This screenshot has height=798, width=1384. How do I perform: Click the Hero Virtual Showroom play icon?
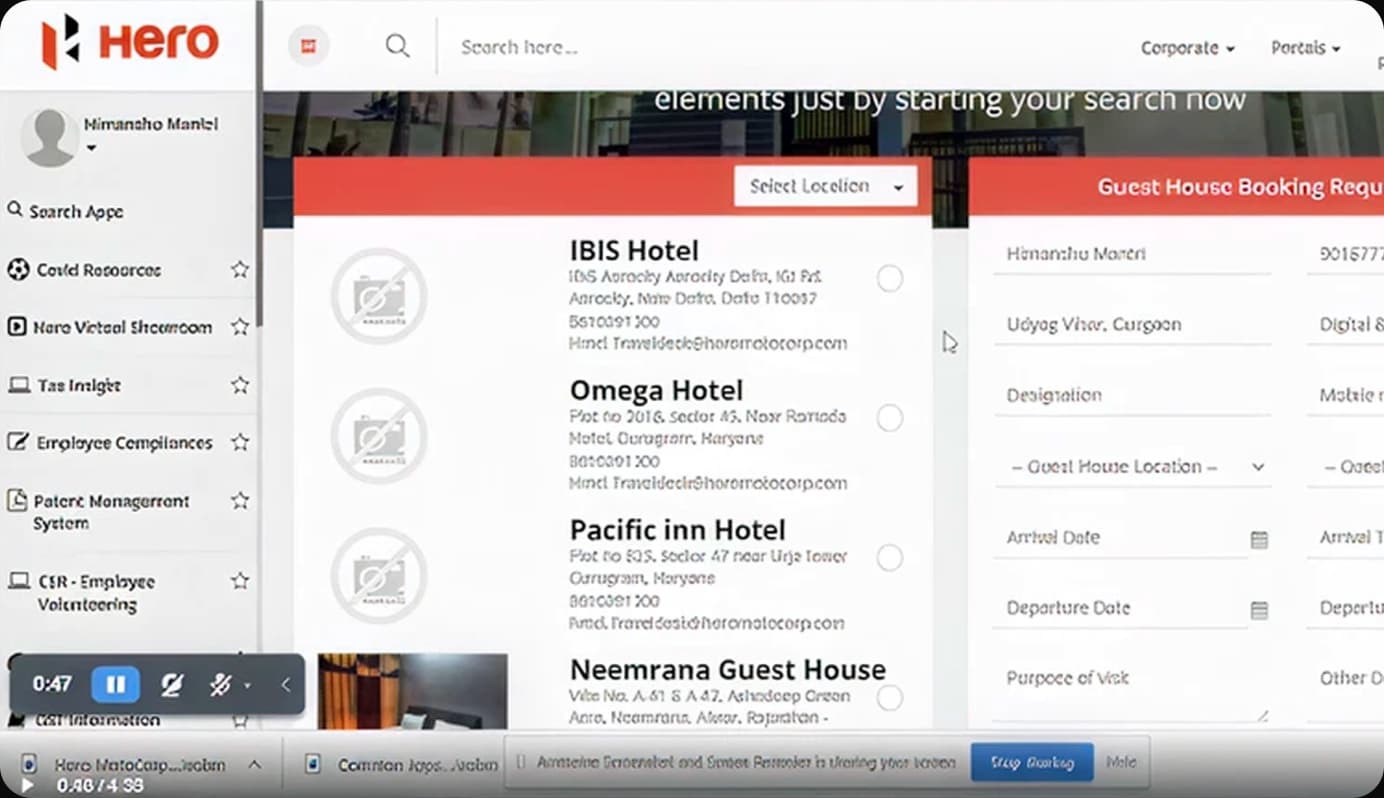point(17,327)
